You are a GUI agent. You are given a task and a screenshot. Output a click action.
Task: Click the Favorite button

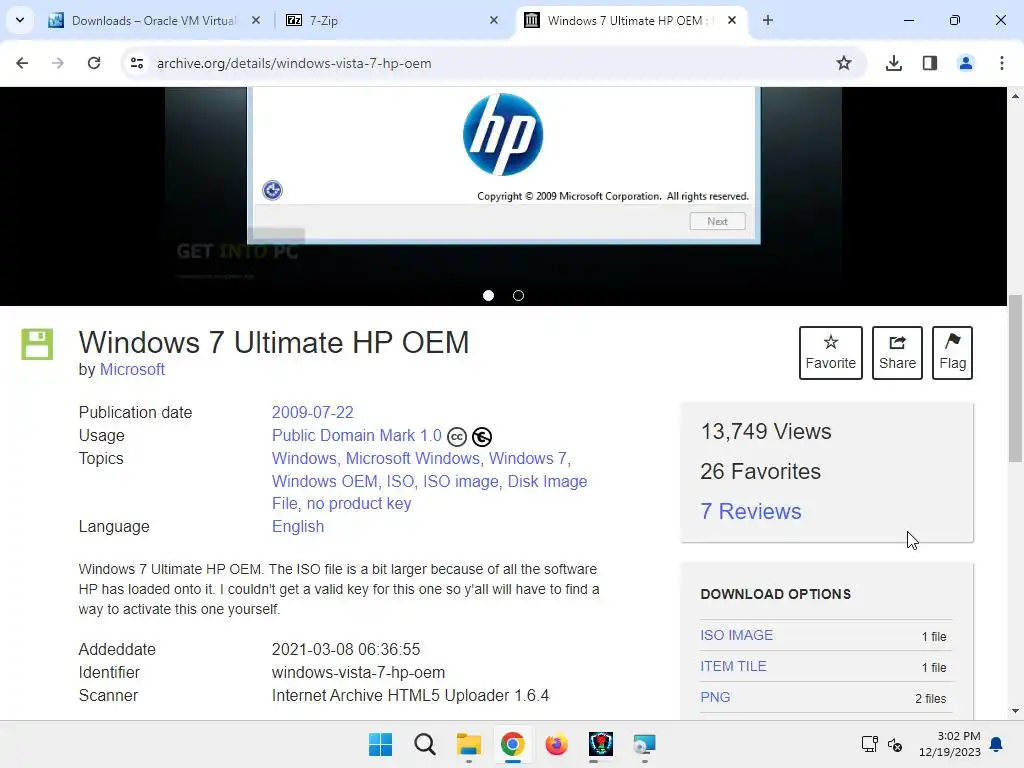tap(831, 353)
